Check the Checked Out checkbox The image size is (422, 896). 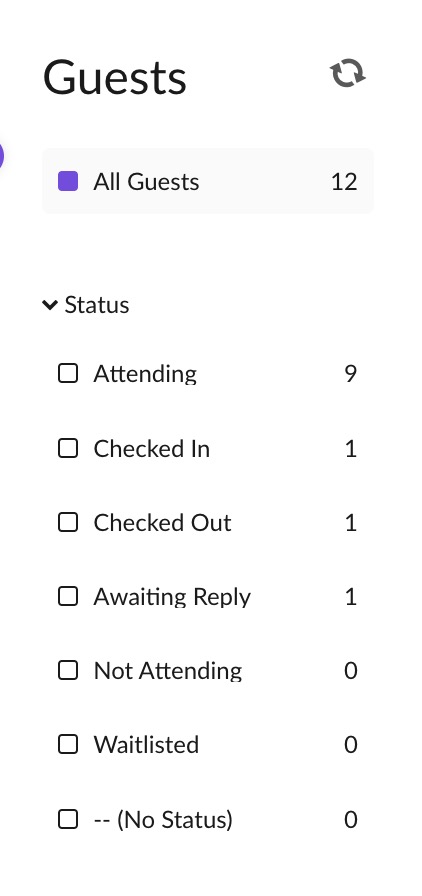pyautogui.click(x=68, y=522)
